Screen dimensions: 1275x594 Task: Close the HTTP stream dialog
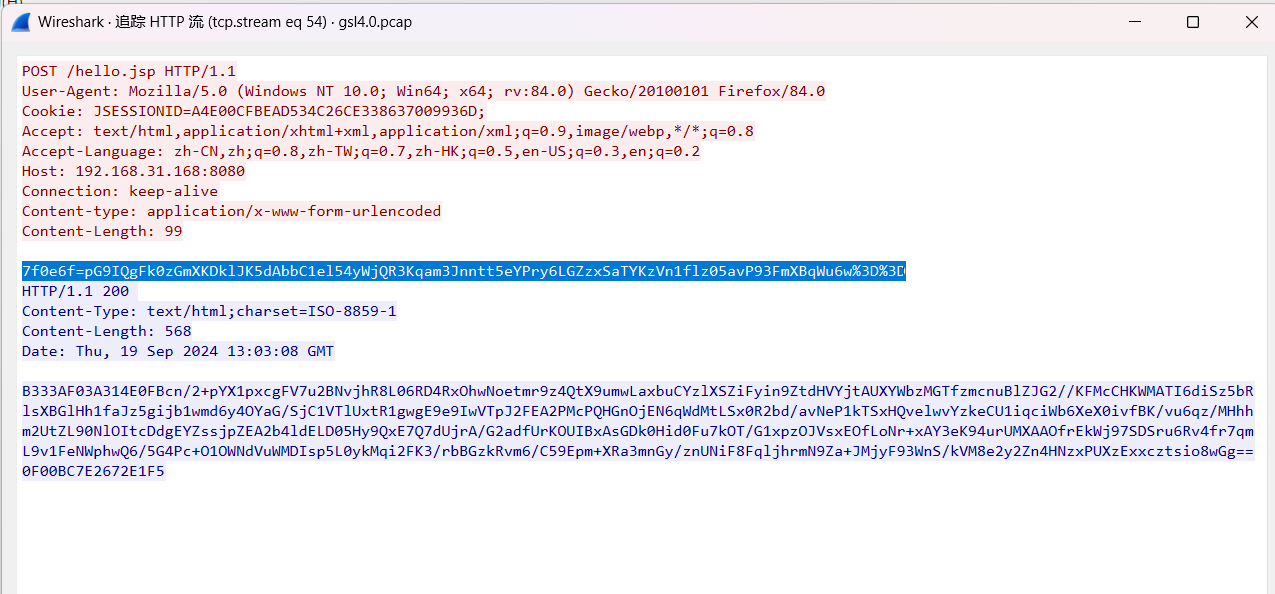(1252, 22)
